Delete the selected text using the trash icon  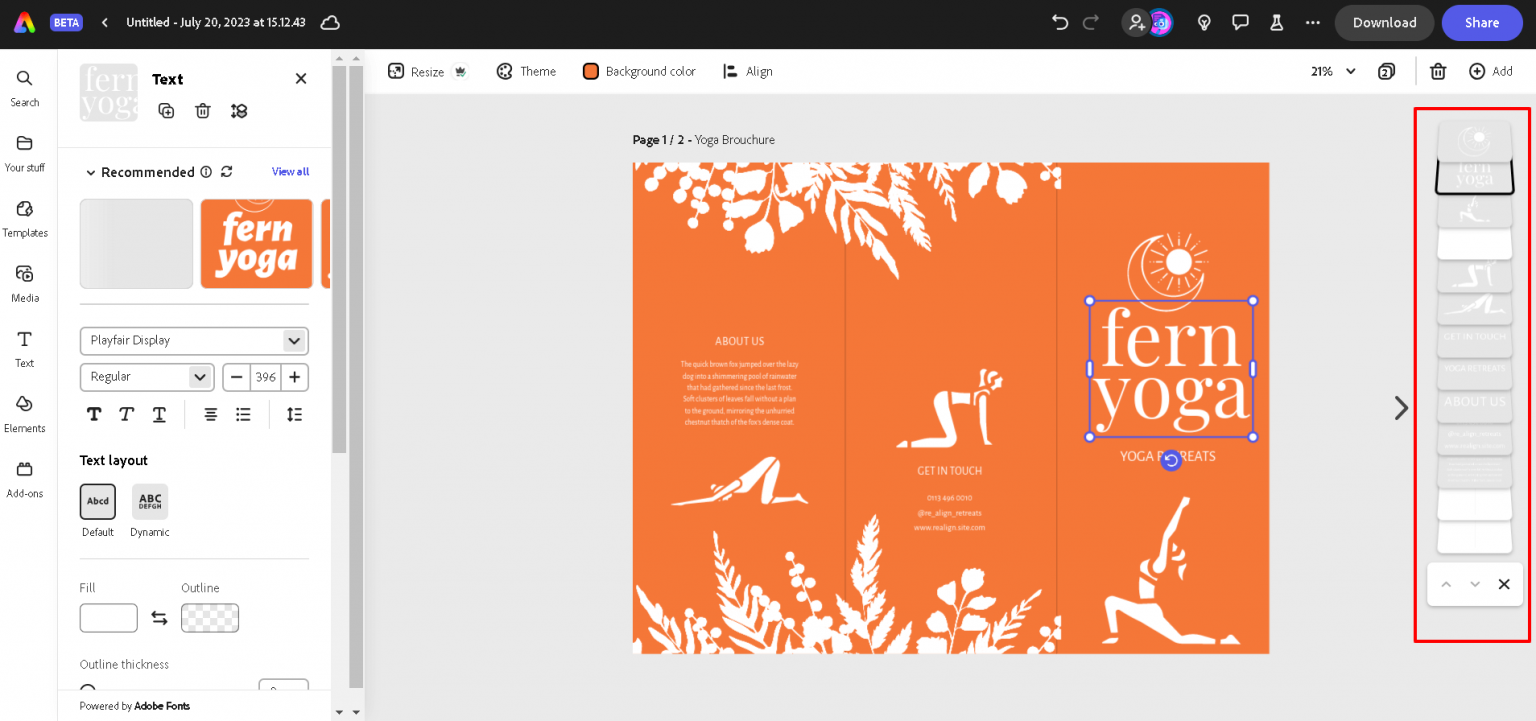[202, 110]
